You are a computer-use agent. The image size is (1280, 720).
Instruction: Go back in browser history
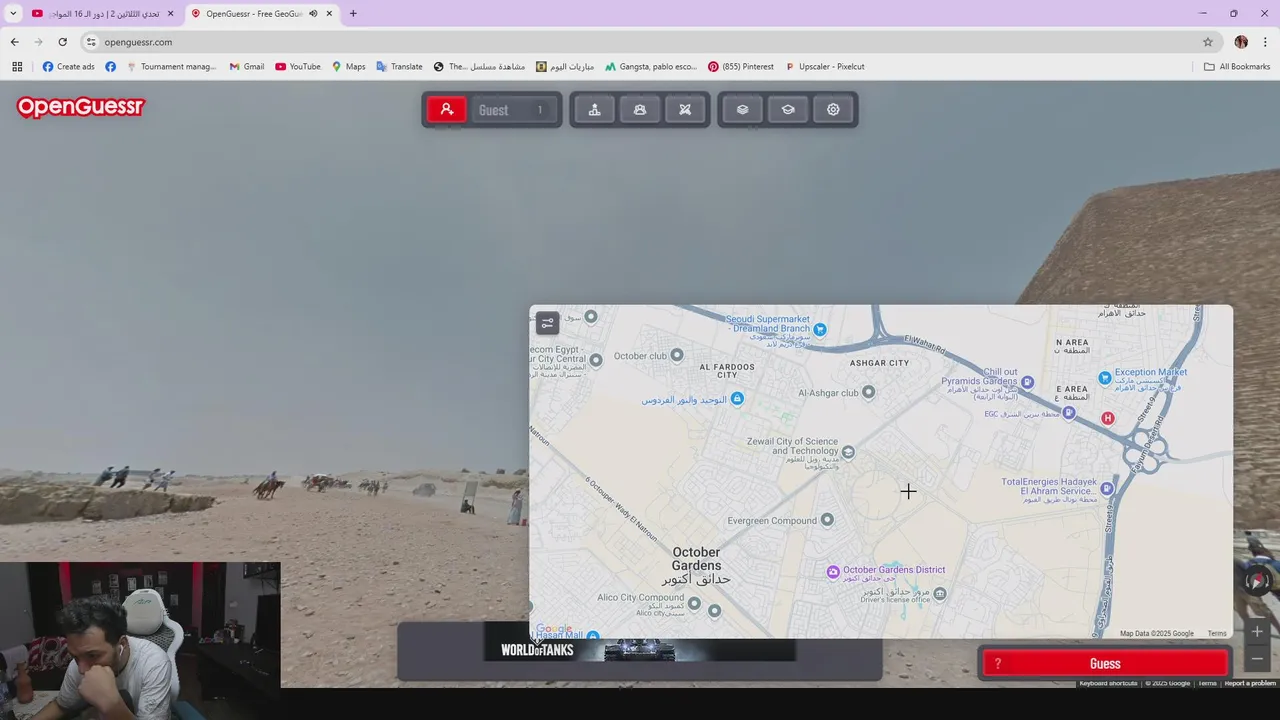pyautogui.click(x=14, y=42)
